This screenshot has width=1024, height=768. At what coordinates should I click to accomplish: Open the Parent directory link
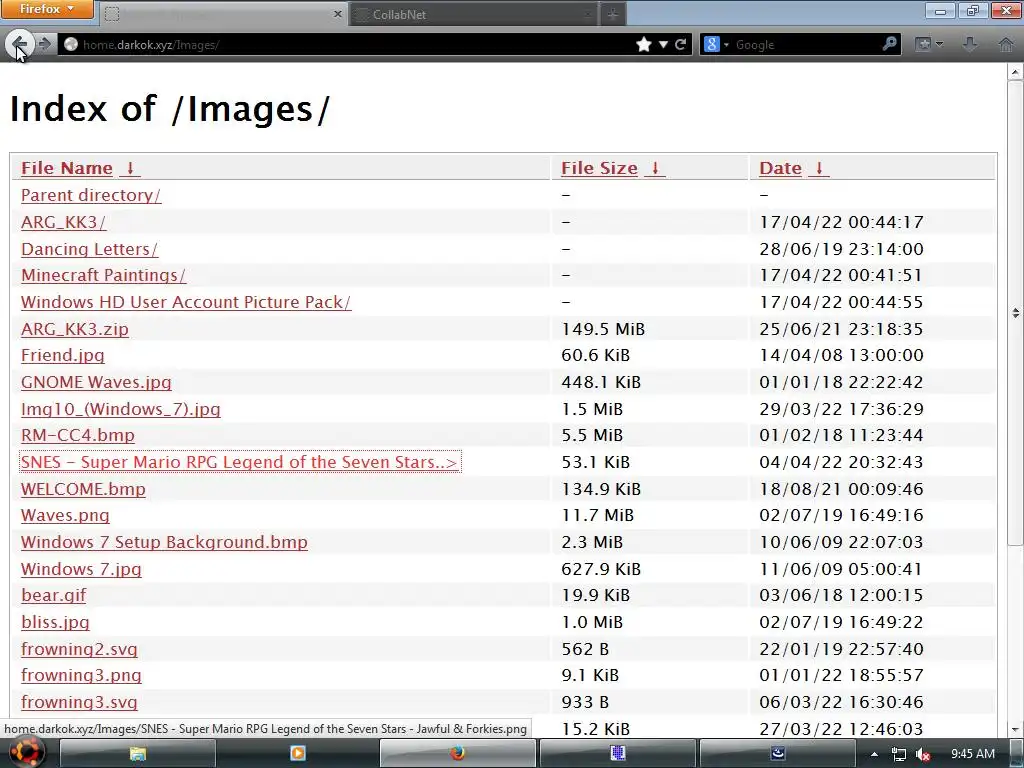click(x=91, y=195)
